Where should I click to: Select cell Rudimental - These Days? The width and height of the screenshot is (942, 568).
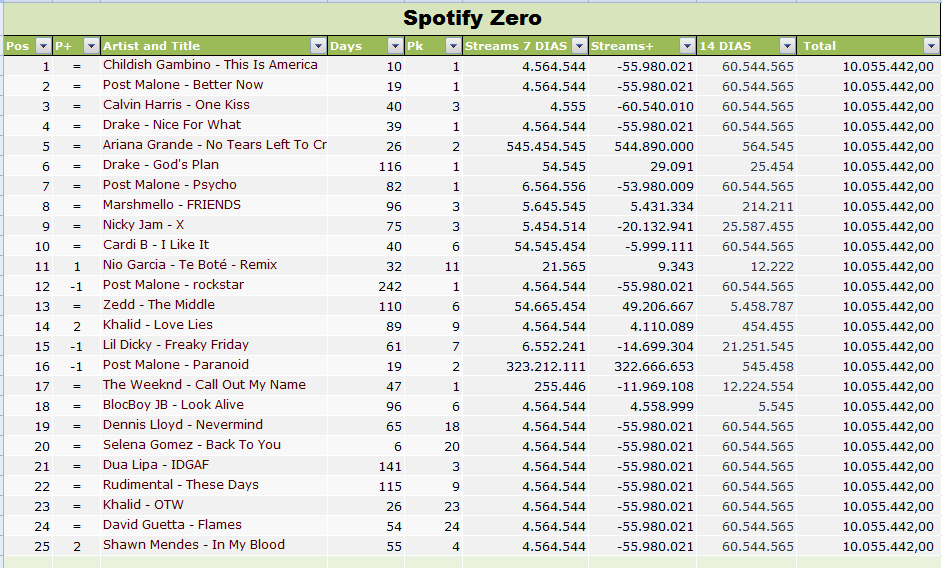point(214,485)
